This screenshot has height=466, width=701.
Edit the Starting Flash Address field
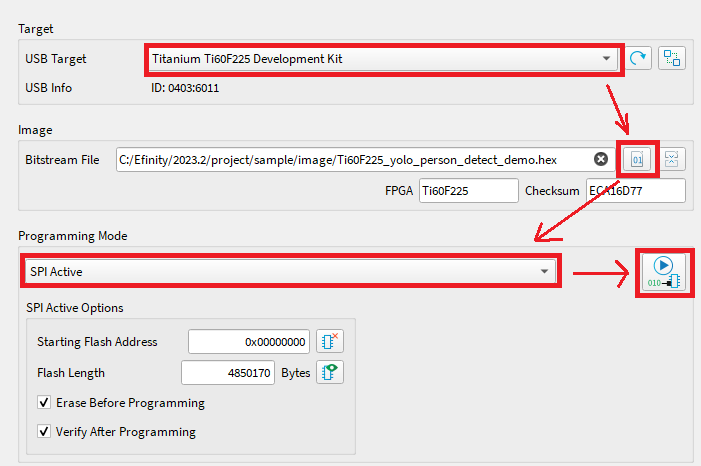point(249,342)
